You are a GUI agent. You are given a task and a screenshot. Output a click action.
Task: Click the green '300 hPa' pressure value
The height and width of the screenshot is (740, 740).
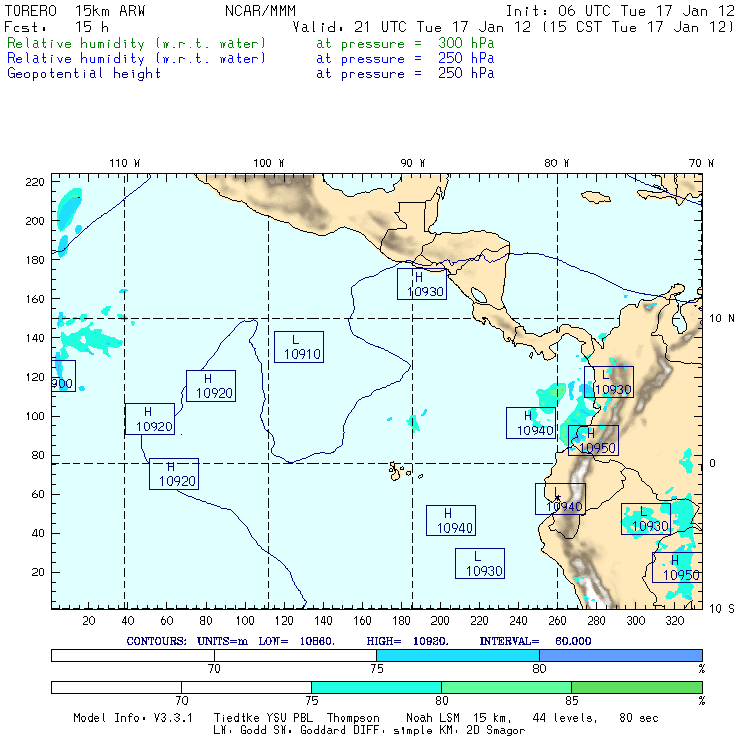pos(466,43)
